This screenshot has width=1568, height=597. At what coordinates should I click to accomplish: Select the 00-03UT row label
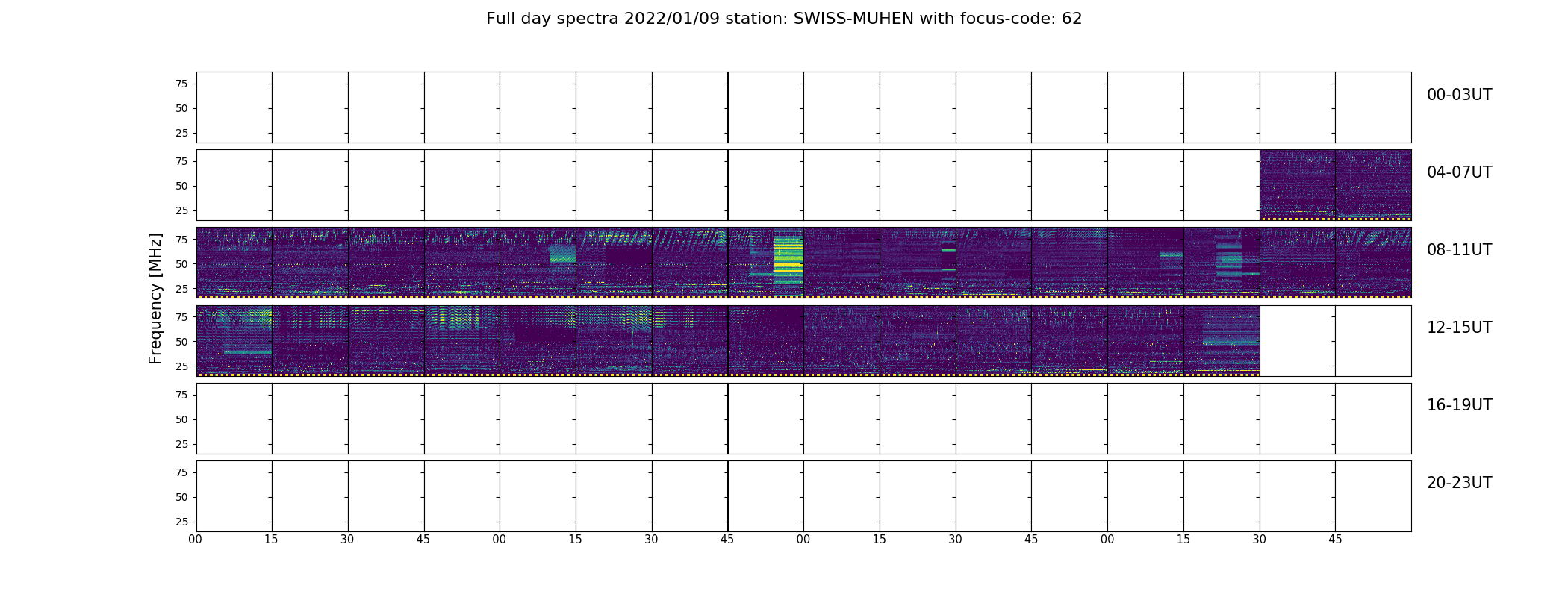(1459, 95)
